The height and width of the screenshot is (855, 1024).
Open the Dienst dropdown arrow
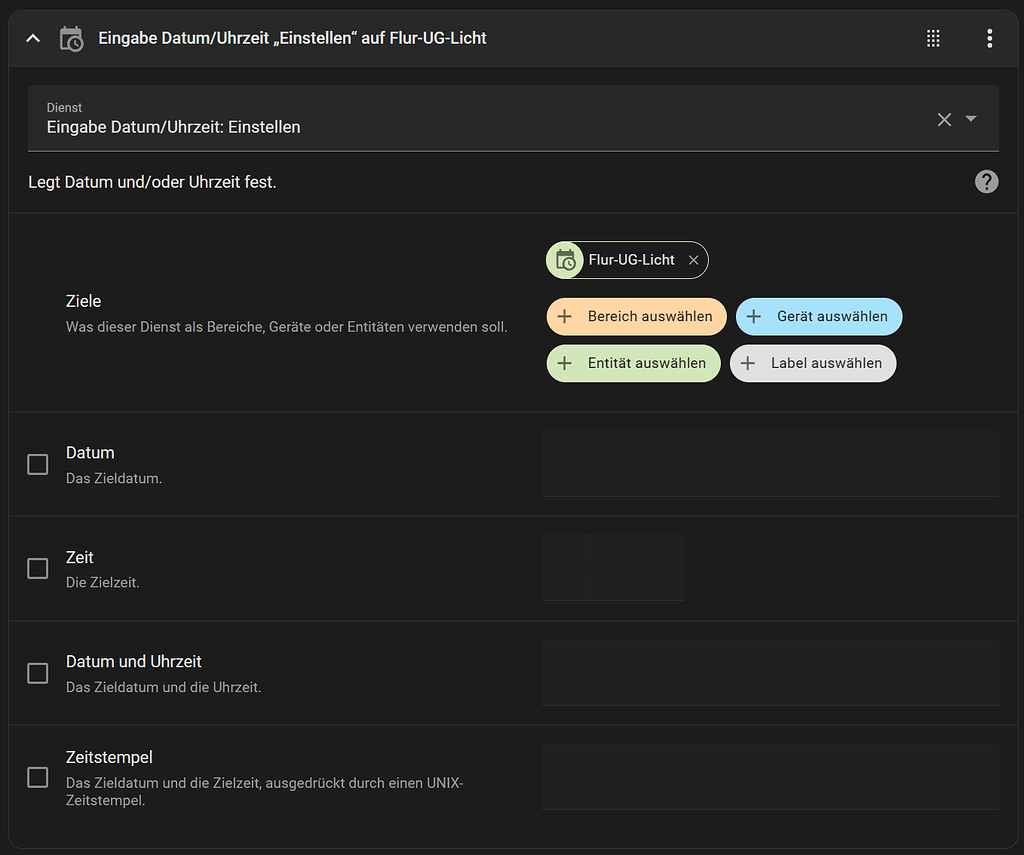[971, 119]
